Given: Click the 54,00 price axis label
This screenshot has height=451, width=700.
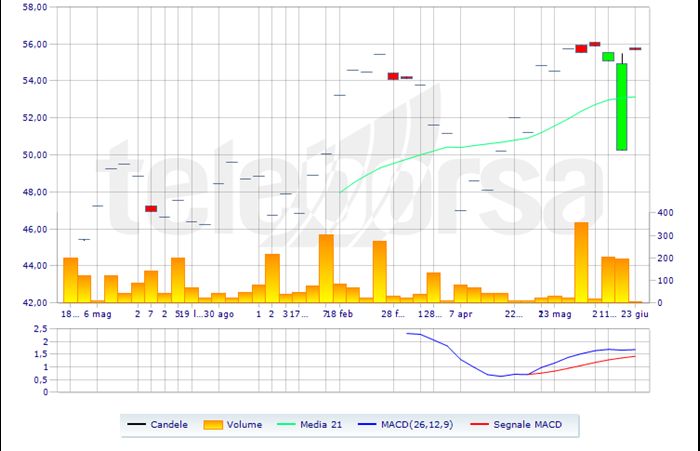Looking at the screenshot, I should 35,81.
